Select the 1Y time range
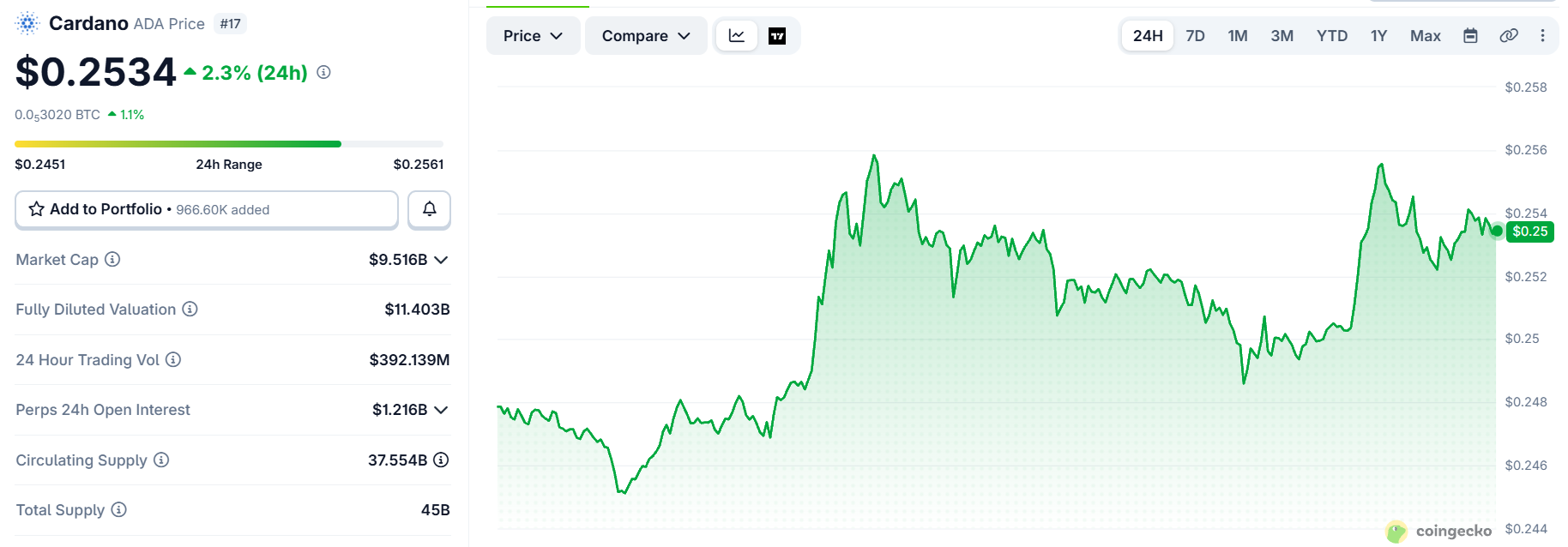Viewport: 1568px width, 547px height. 1378,35
